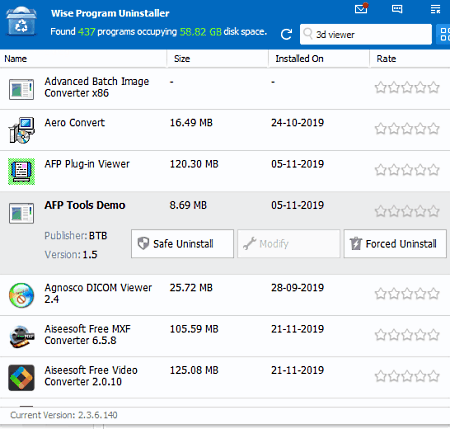Rate Aero Convert five stars
Screen dimensions: 450x429
pos(434,128)
